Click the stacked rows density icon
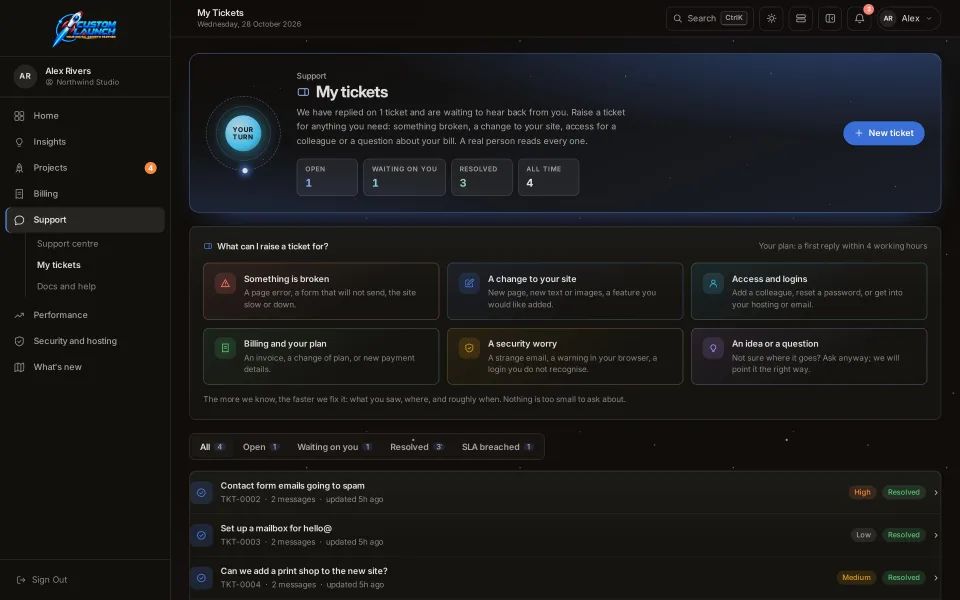This screenshot has width=960, height=600. 801,18
